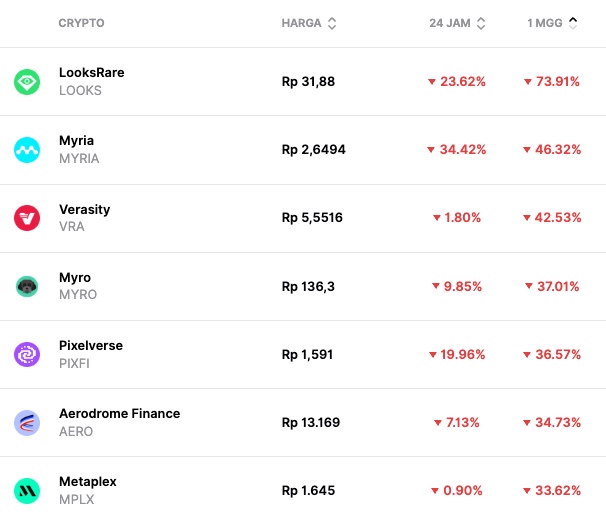Open the LooksRare coin name link
The image size is (606, 525).
coord(91,73)
